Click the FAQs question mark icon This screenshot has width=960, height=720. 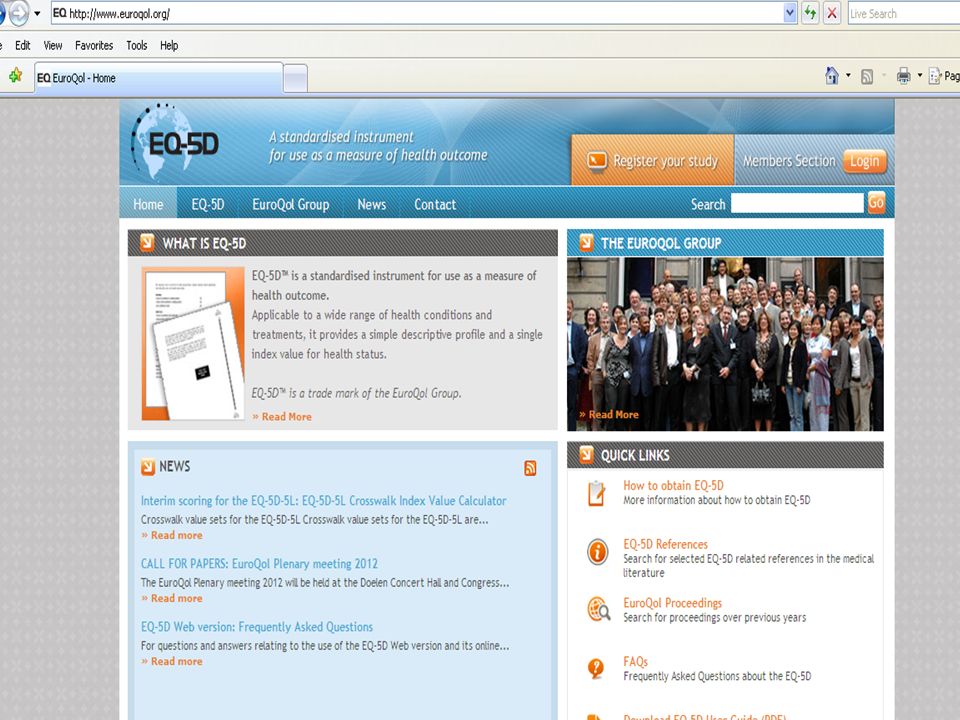coord(596,667)
